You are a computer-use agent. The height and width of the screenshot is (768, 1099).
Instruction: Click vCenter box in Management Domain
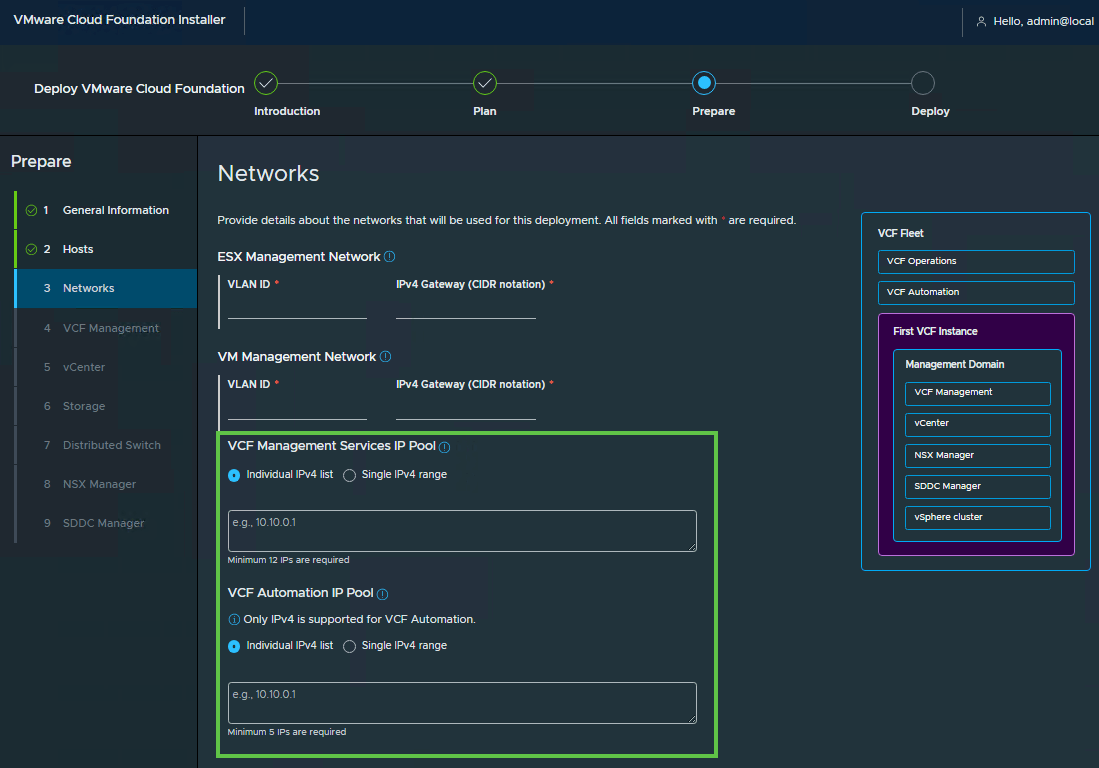pyautogui.click(x=978, y=425)
